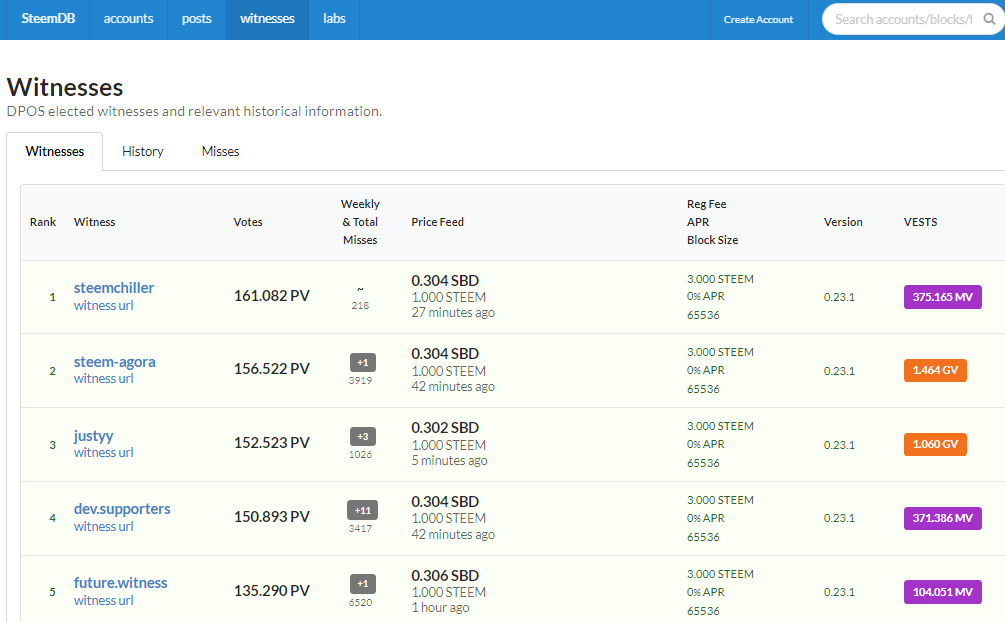The image size is (1005, 622).
Task: Click the +3 weekly misses badge for justyy
Action: [x=363, y=436]
